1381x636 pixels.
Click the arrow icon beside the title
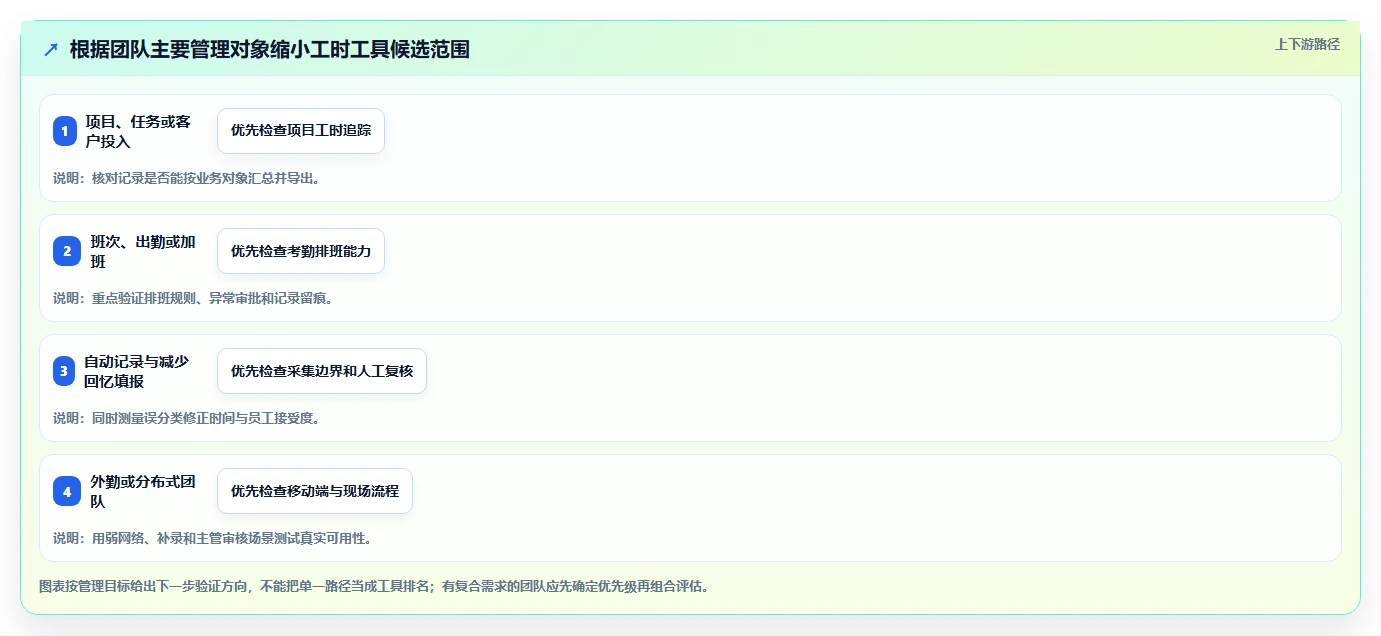(x=51, y=49)
